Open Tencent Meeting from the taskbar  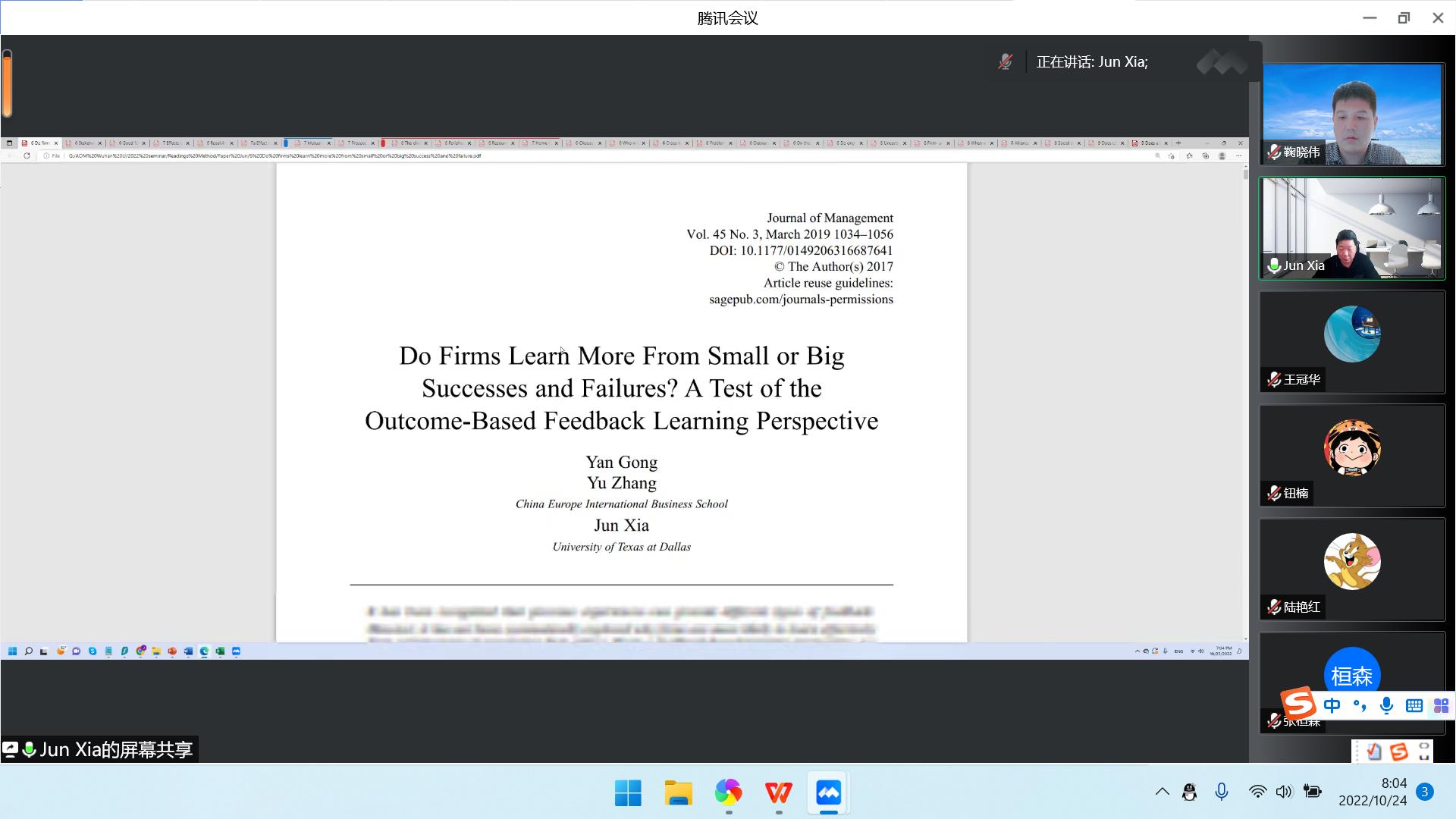point(828,793)
